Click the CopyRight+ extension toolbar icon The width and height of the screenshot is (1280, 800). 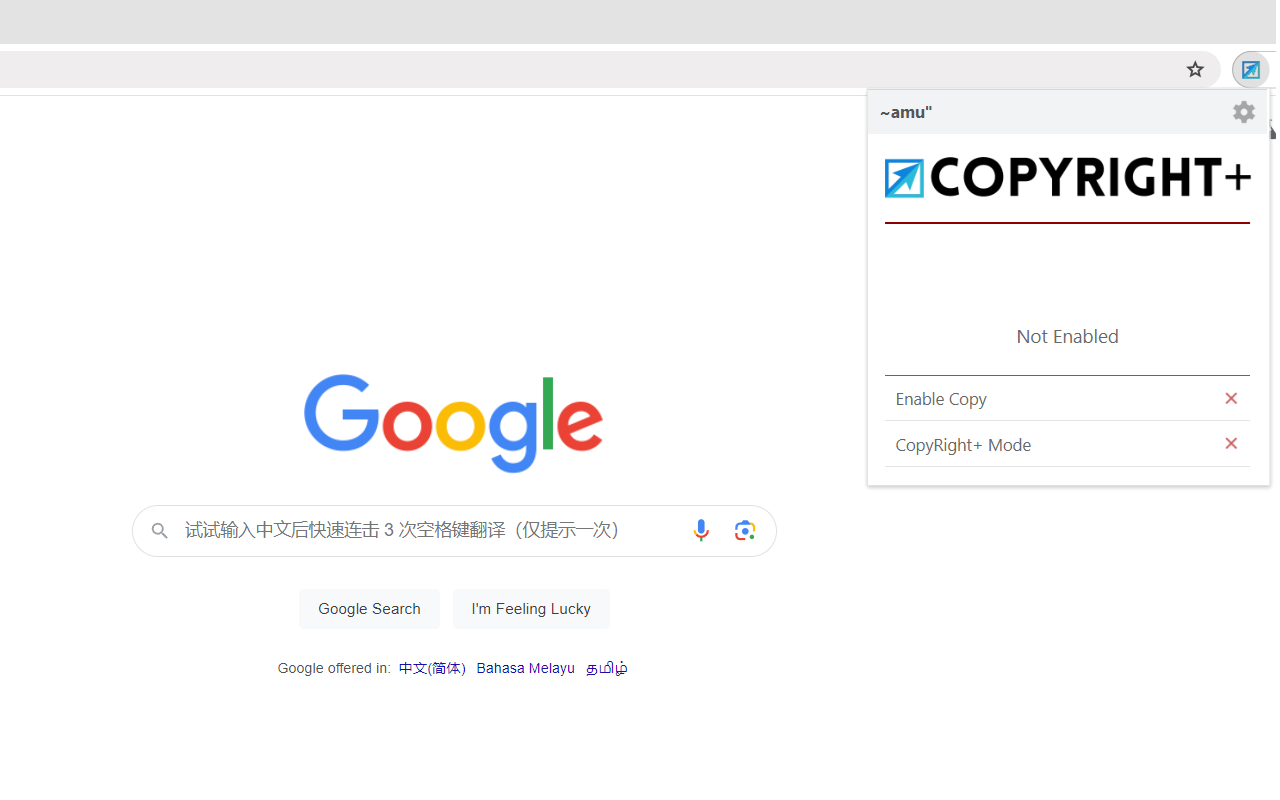coord(1250,70)
